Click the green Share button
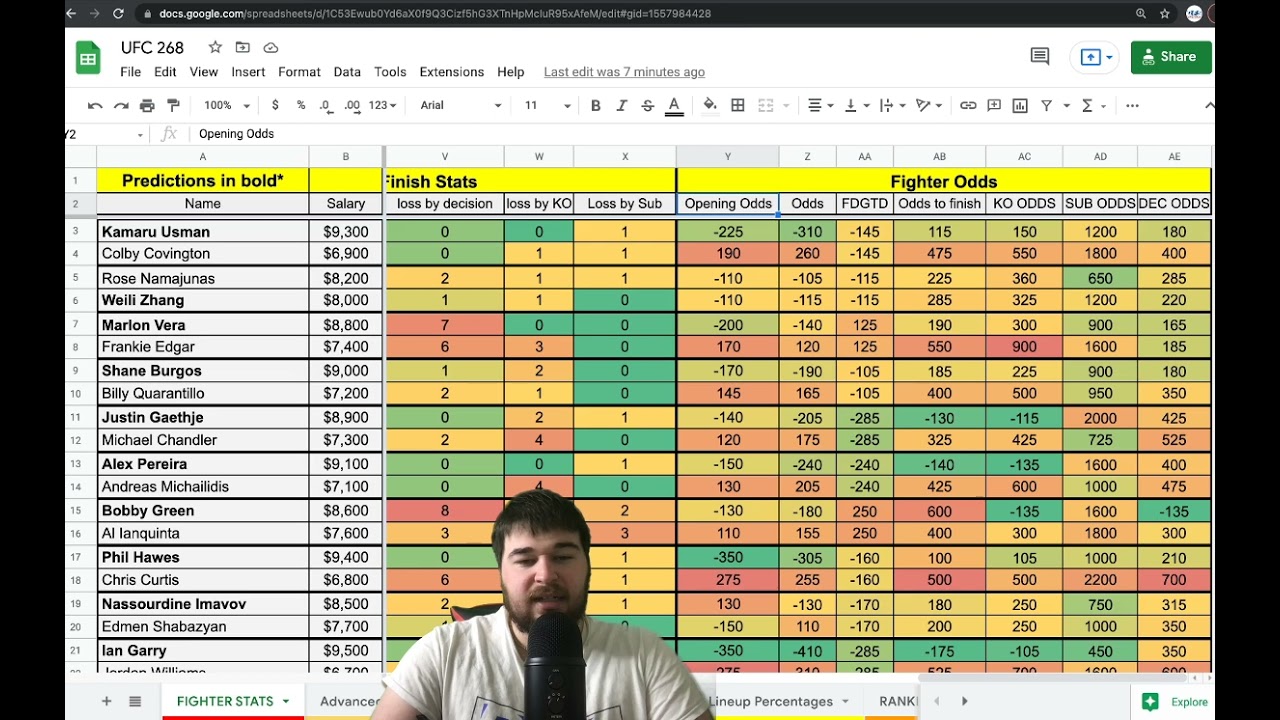This screenshot has width=1280, height=720. (1171, 57)
